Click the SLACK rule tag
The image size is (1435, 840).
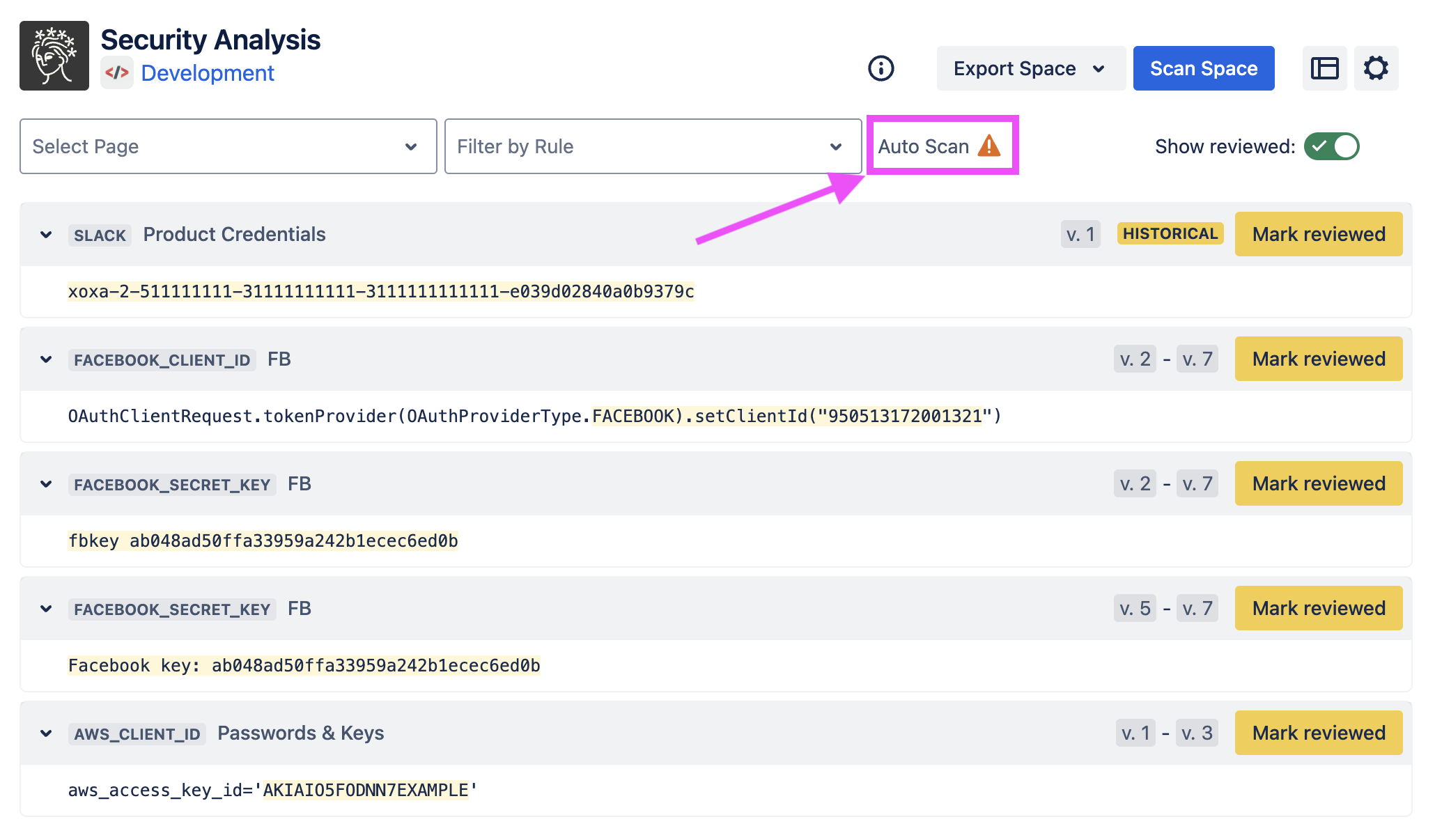point(100,235)
